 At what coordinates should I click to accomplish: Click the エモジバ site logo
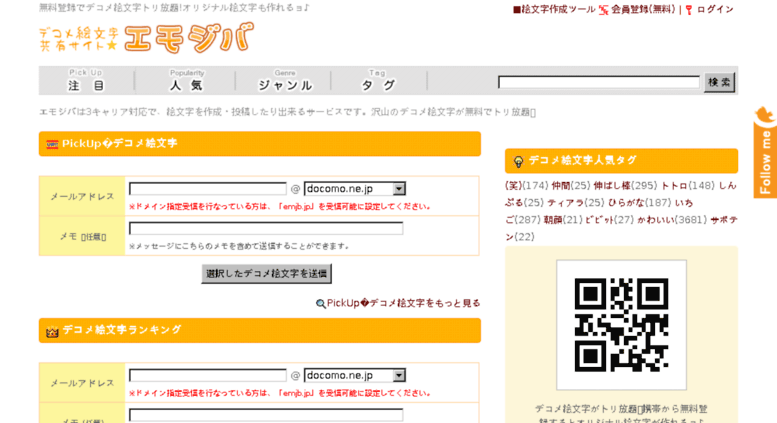pyautogui.click(x=145, y=39)
